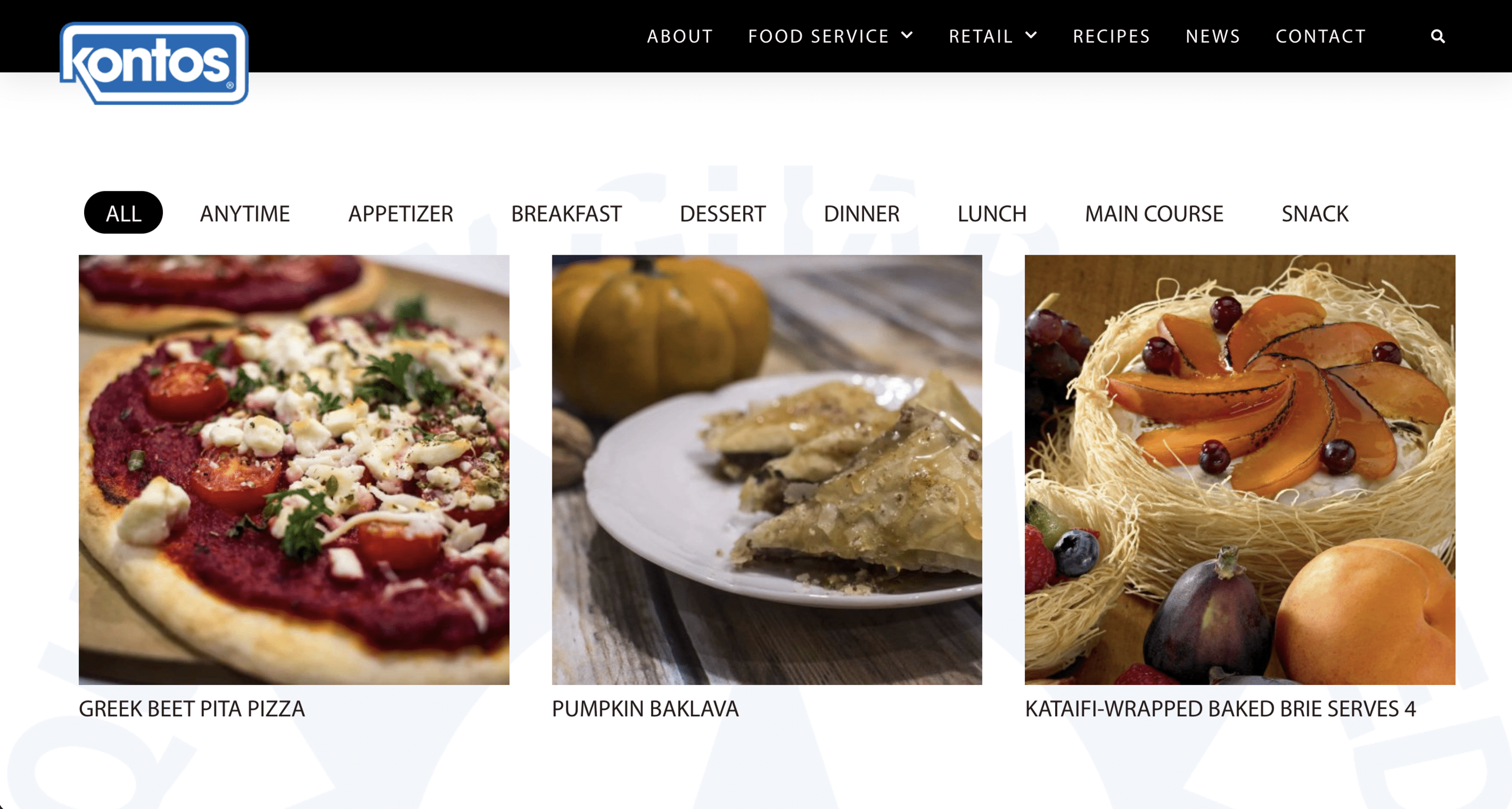Viewport: 1512px width, 809px height.
Task: Click the search magnifier icon
Action: tap(1438, 36)
